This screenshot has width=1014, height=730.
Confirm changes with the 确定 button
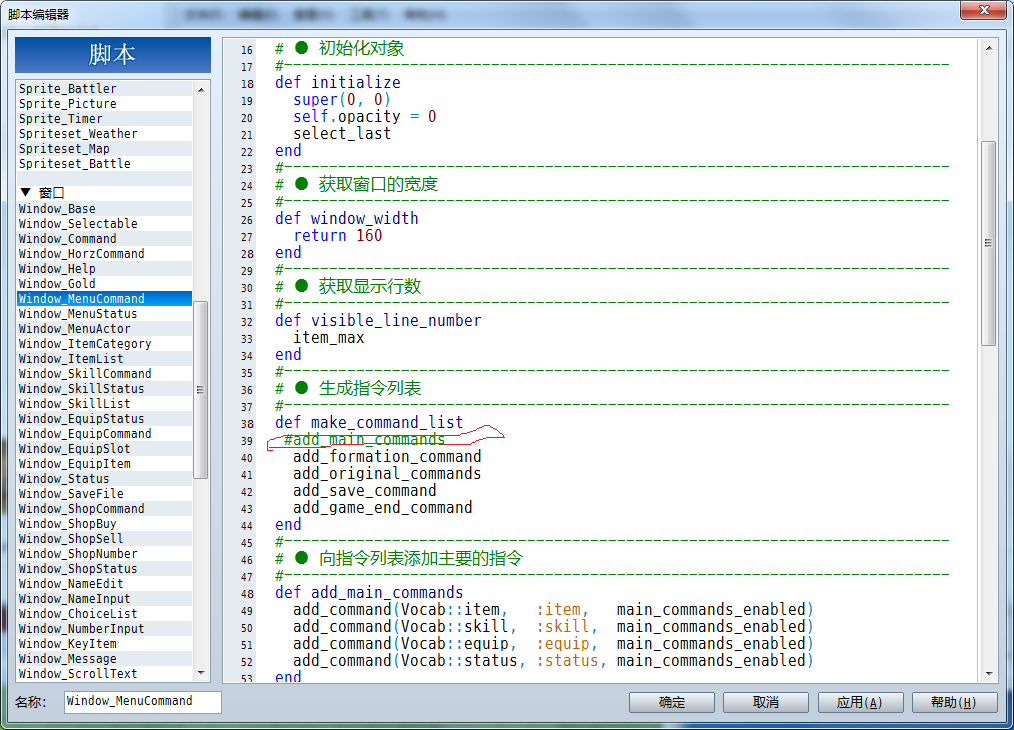[x=671, y=702]
